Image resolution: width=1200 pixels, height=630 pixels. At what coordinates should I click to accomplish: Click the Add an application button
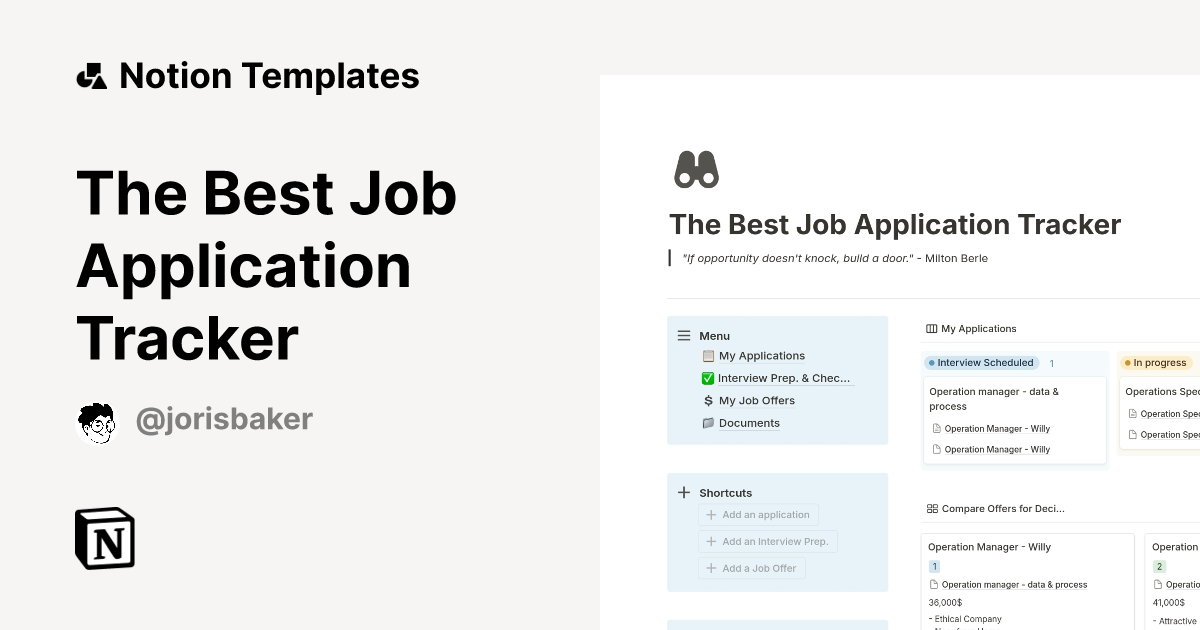point(758,514)
